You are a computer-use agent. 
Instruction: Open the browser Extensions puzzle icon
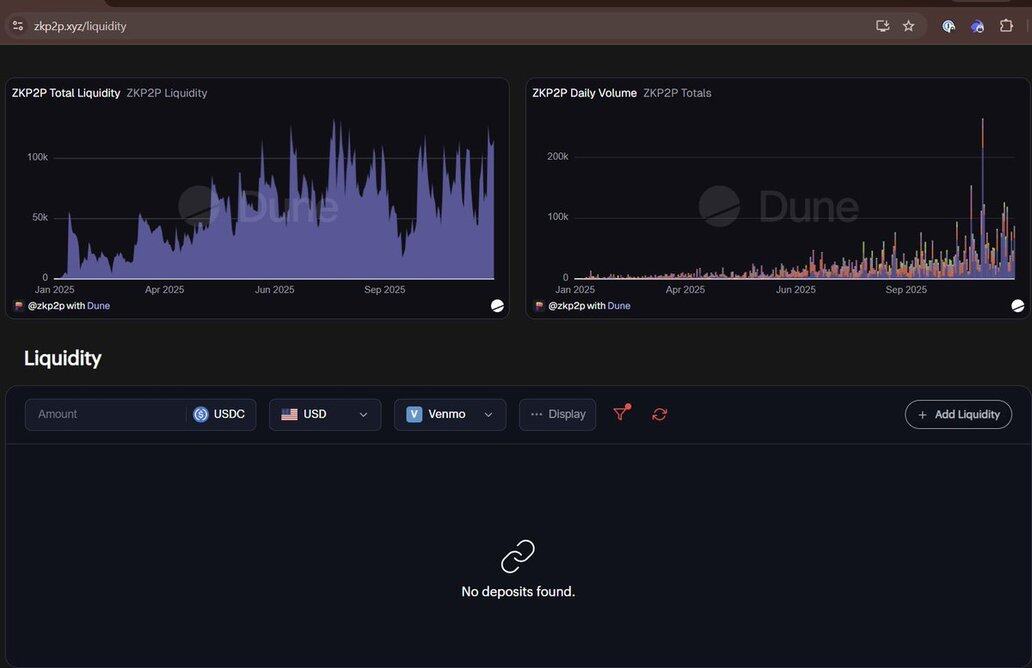click(1006, 26)
